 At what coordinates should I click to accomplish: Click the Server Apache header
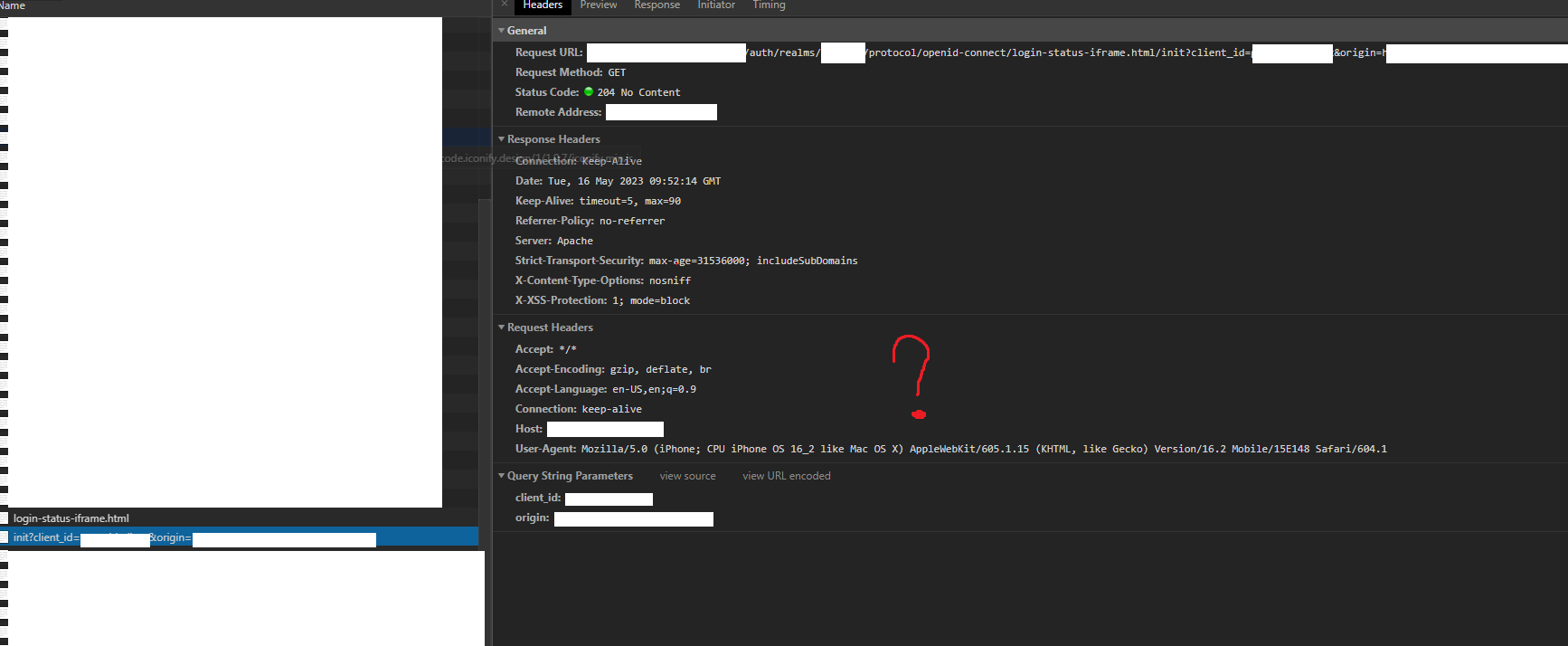pyautogui.click(x=554, y=241)
